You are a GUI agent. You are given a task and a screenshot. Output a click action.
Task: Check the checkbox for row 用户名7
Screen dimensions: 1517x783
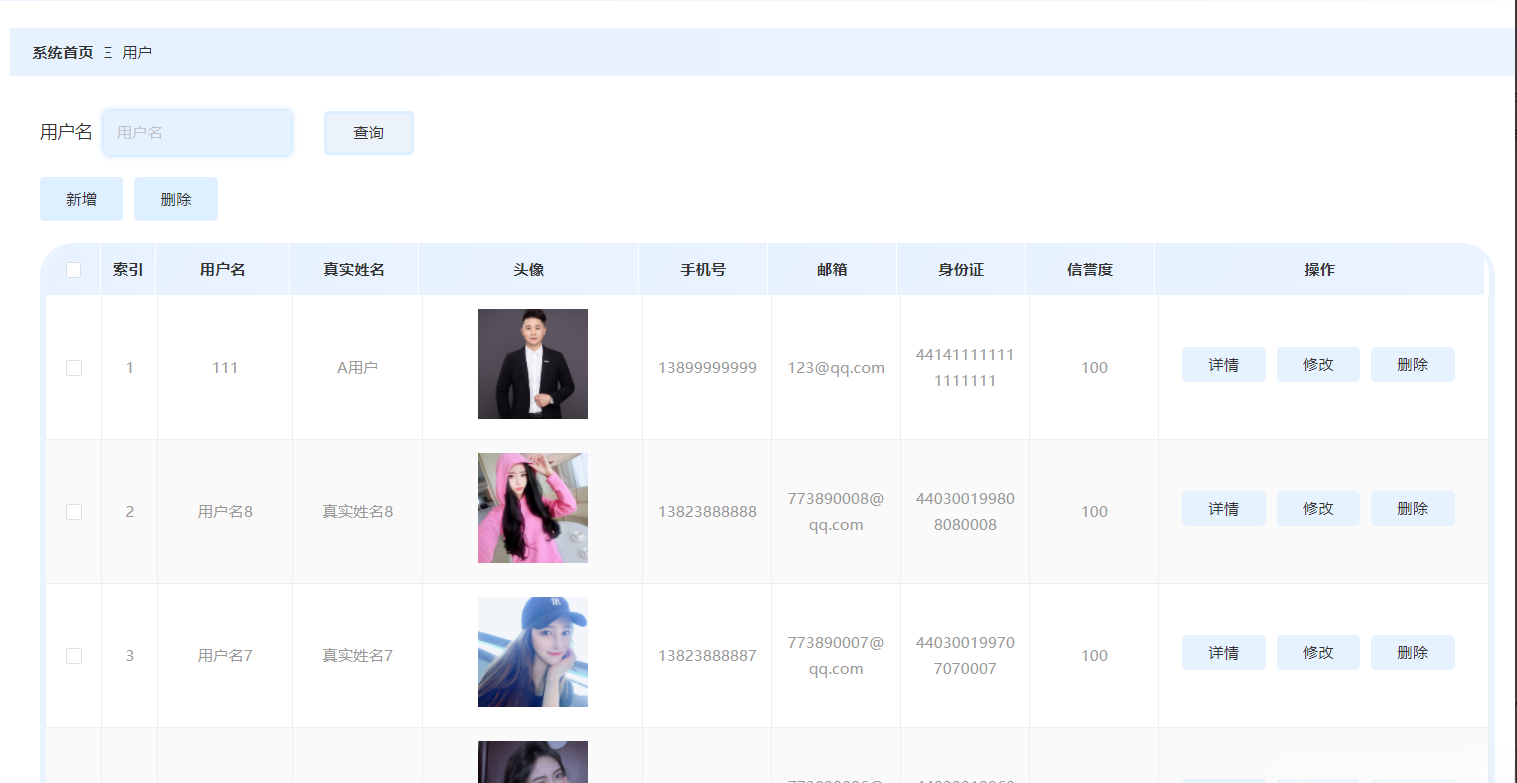pos(74,656)
